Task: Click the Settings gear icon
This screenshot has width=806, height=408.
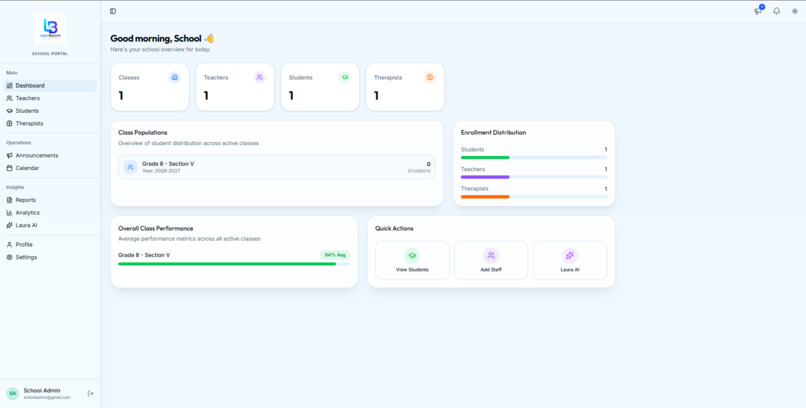Action: point(9,257)
